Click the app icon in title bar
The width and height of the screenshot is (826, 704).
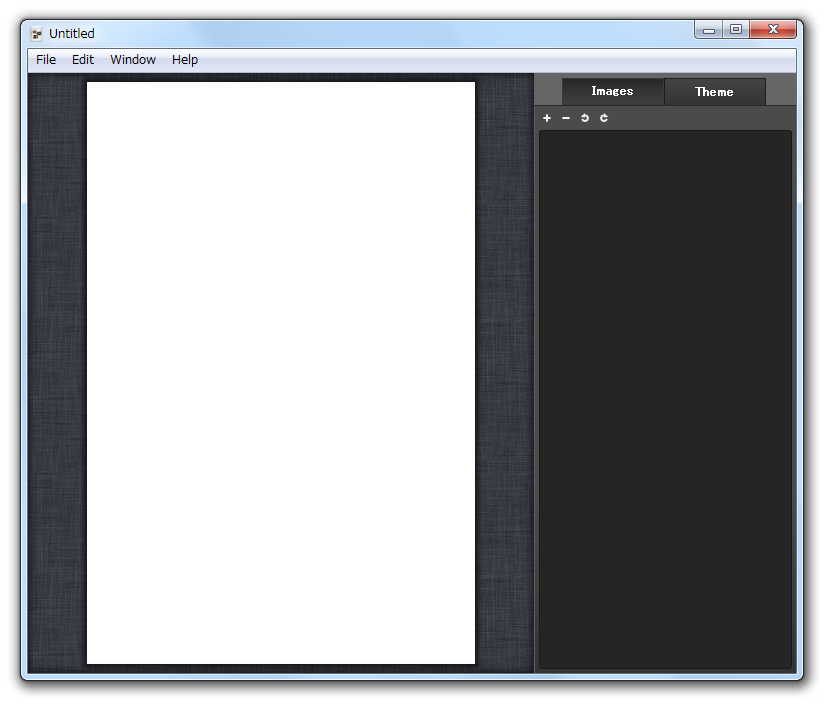tap(36, 34)
